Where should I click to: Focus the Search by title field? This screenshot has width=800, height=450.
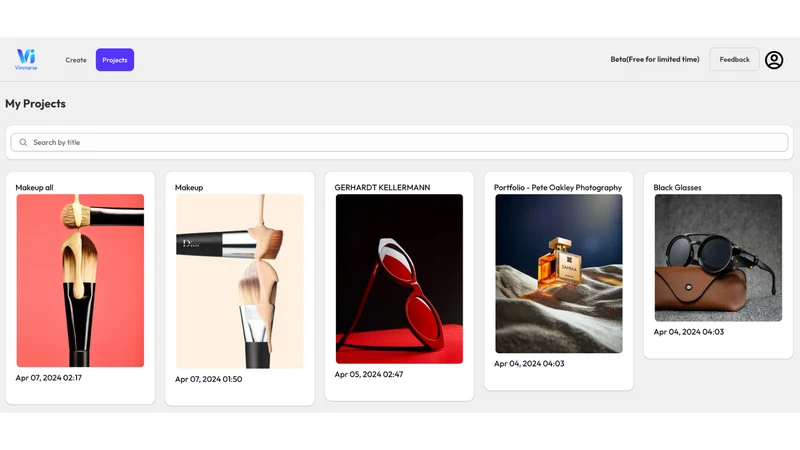point(399,142)
